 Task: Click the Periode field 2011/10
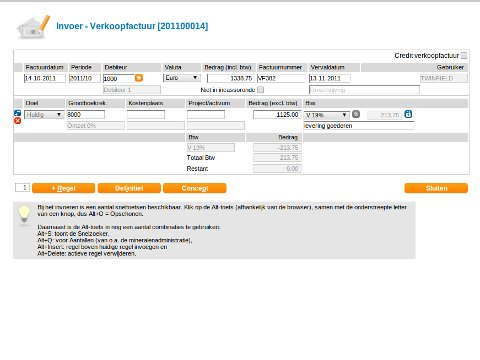[x=85, y=78]
